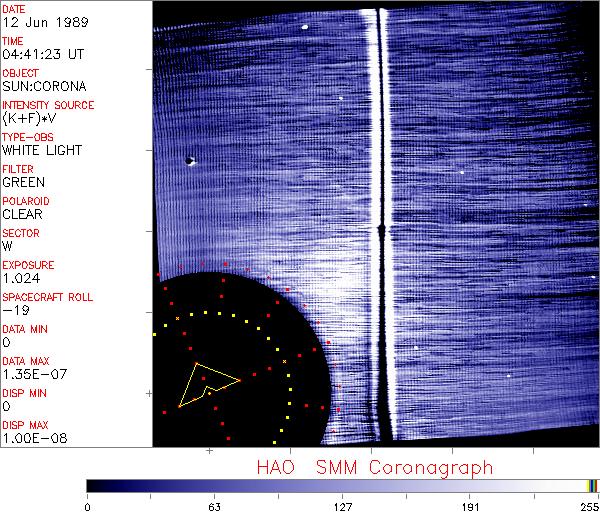Viewport: 600px width, 512px height.
Task: Click the 'INTENSITY SOURCE' label
Action: pyautogui.click(x=48, y=105)
